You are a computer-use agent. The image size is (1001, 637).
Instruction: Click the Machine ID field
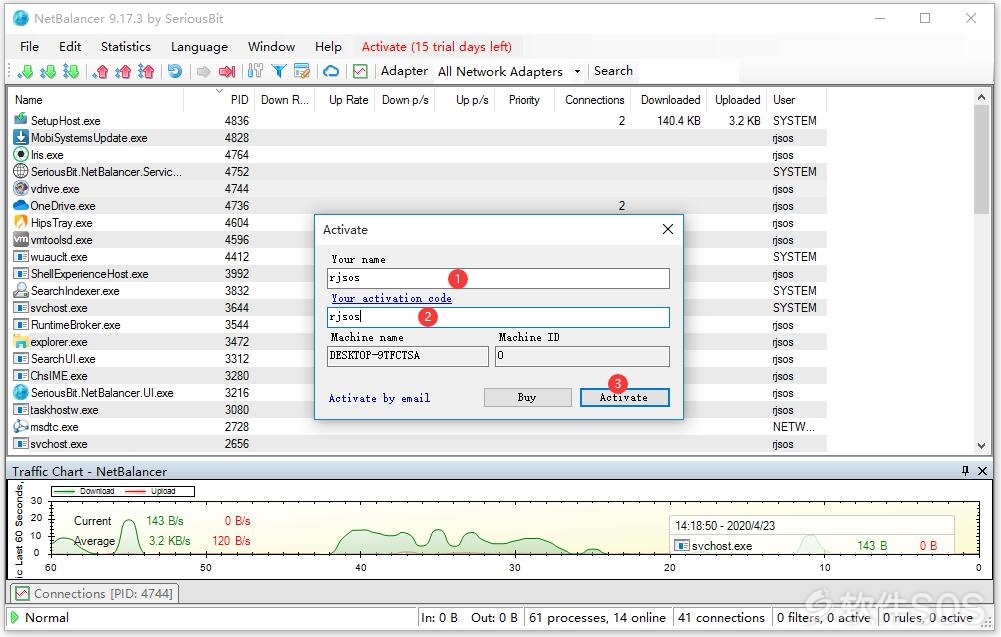(x=582, y=356)
